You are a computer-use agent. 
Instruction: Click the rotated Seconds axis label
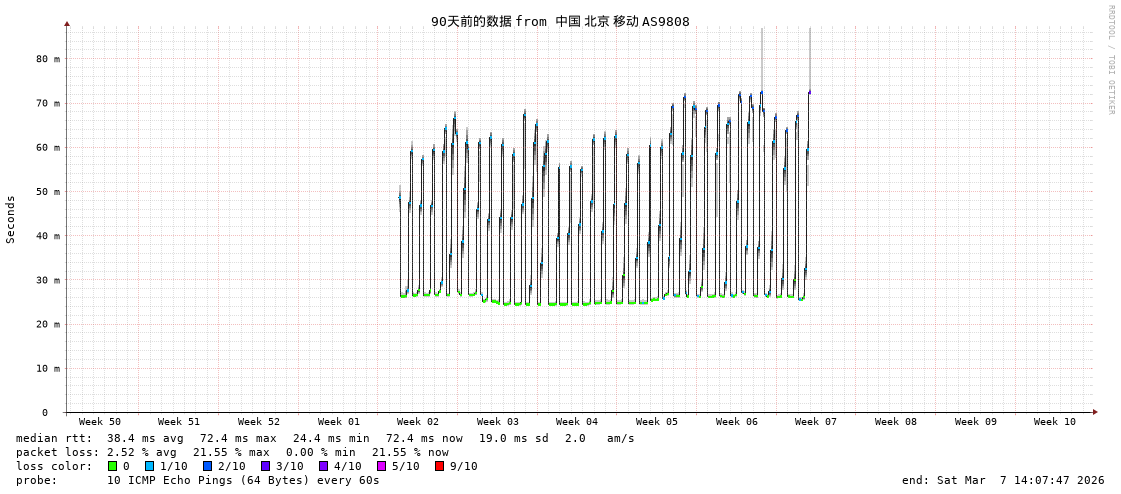tap(11, 219)
